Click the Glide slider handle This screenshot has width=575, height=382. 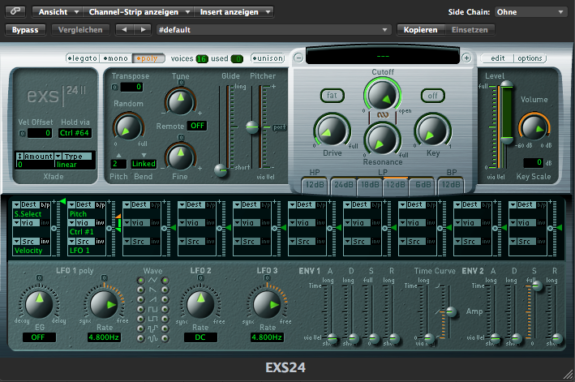tap(221, 170)
